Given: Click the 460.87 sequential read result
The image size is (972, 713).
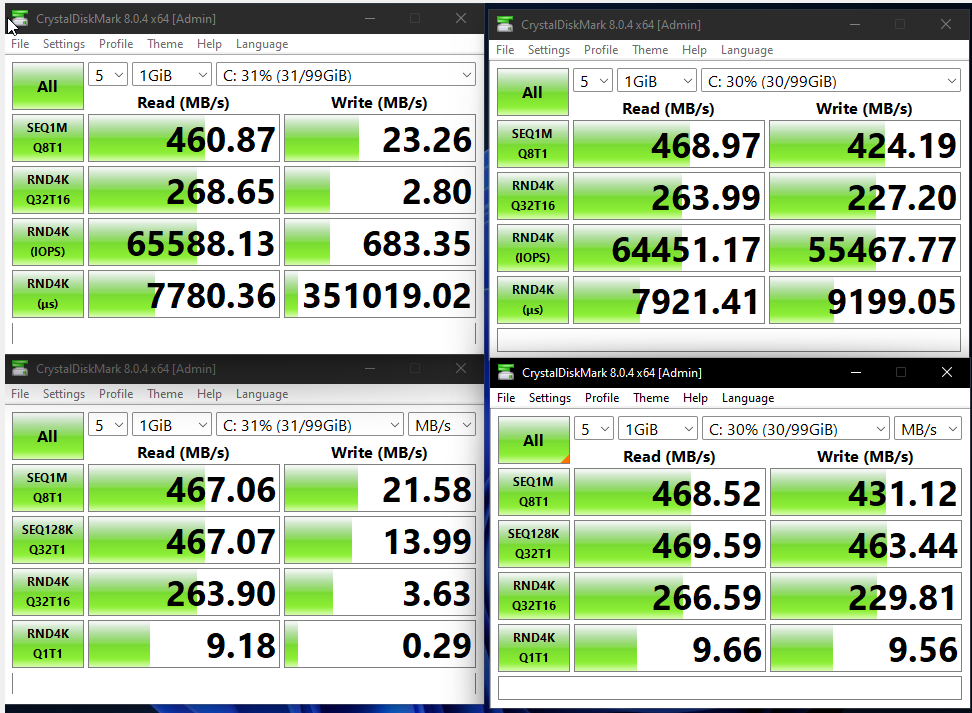Looking at the screenshot, I should click(184, 138).
